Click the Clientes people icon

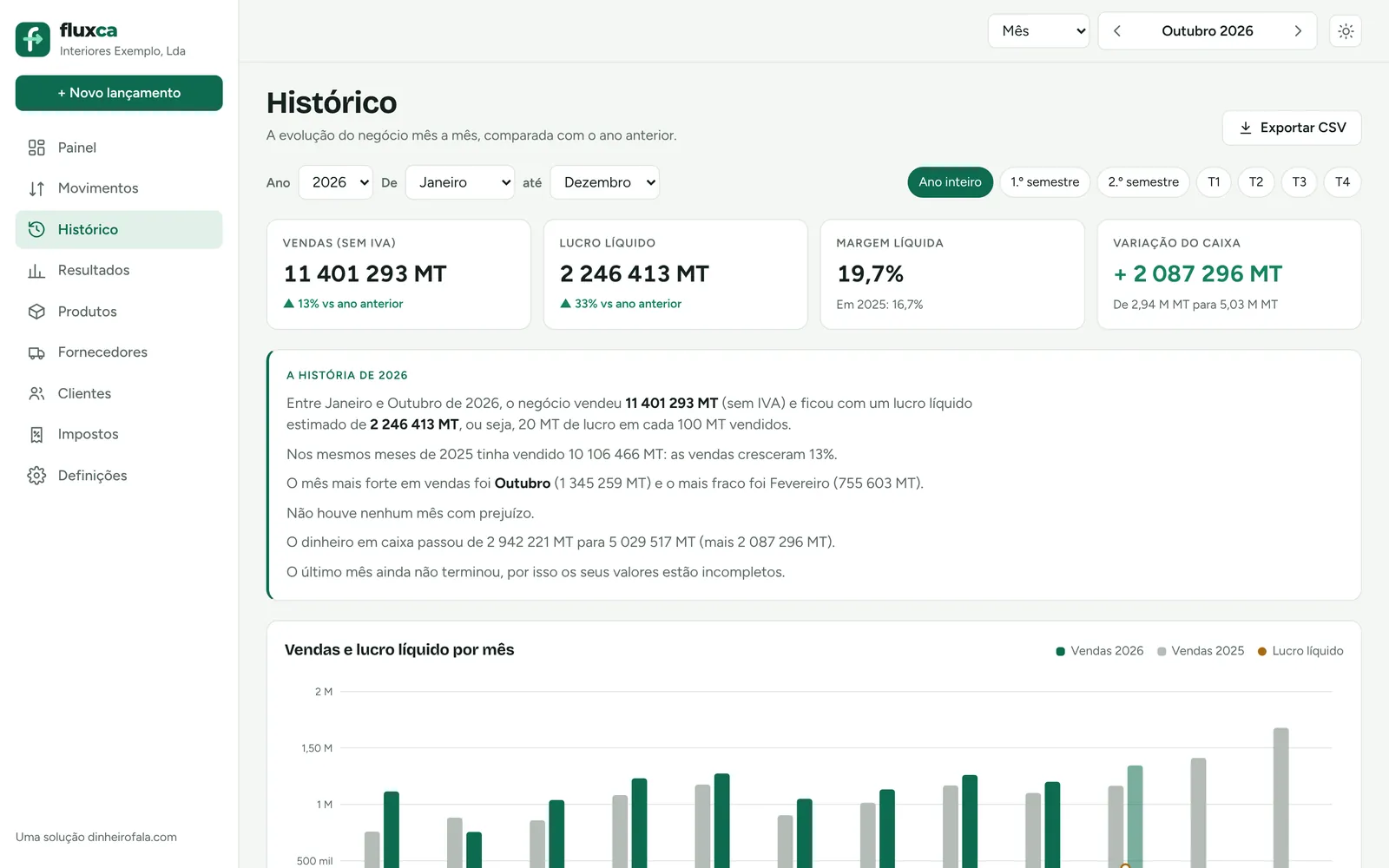[x=36, y=393]
